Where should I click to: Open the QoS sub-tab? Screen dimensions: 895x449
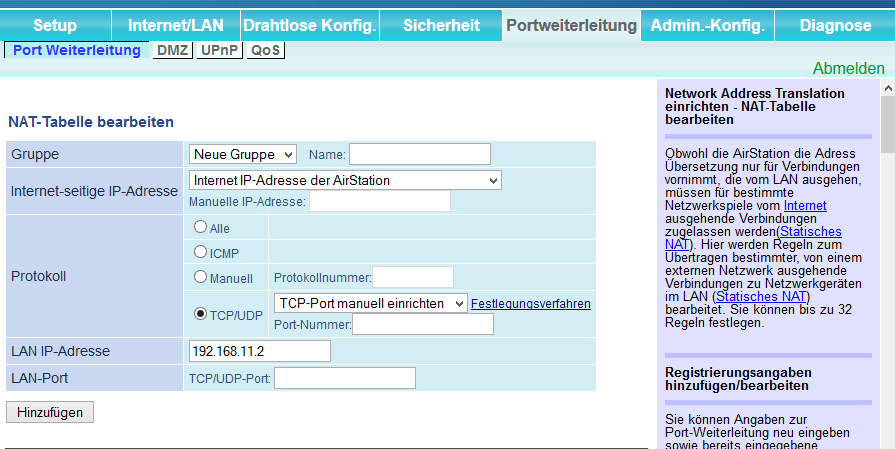pyautogui.click(x=266, y=50)
